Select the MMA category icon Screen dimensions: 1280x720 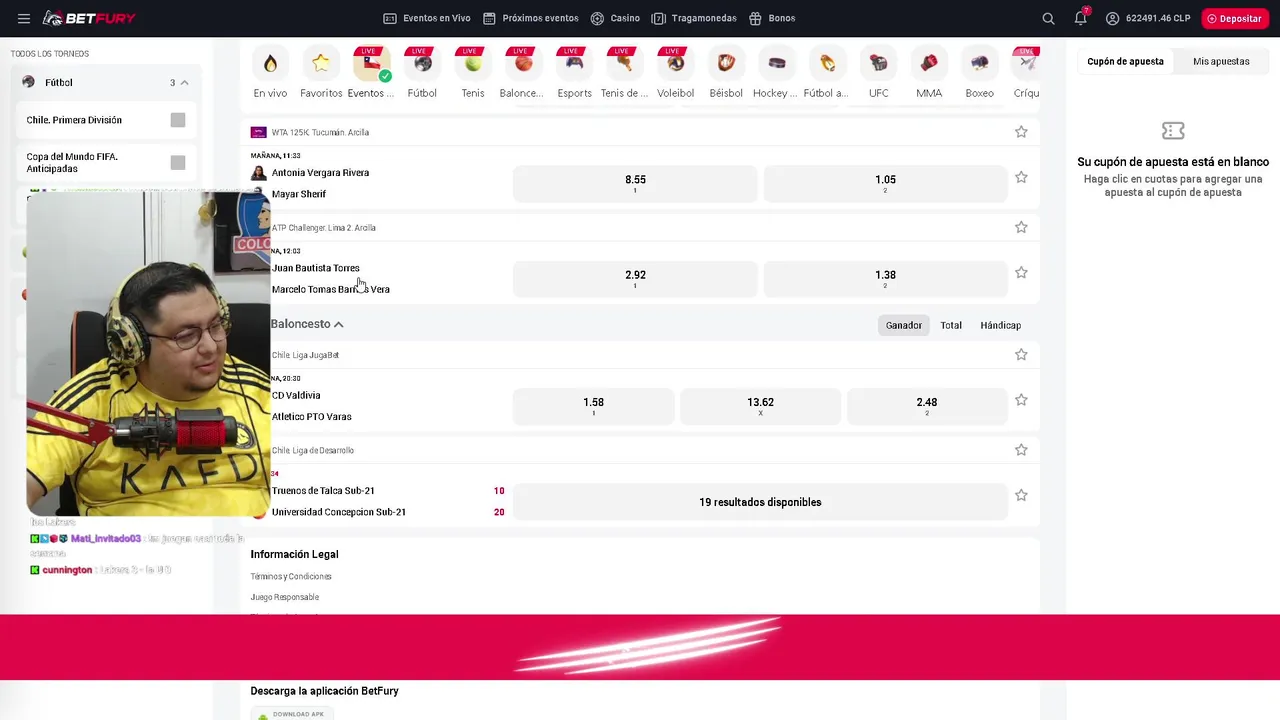click(x=929, y=63)
